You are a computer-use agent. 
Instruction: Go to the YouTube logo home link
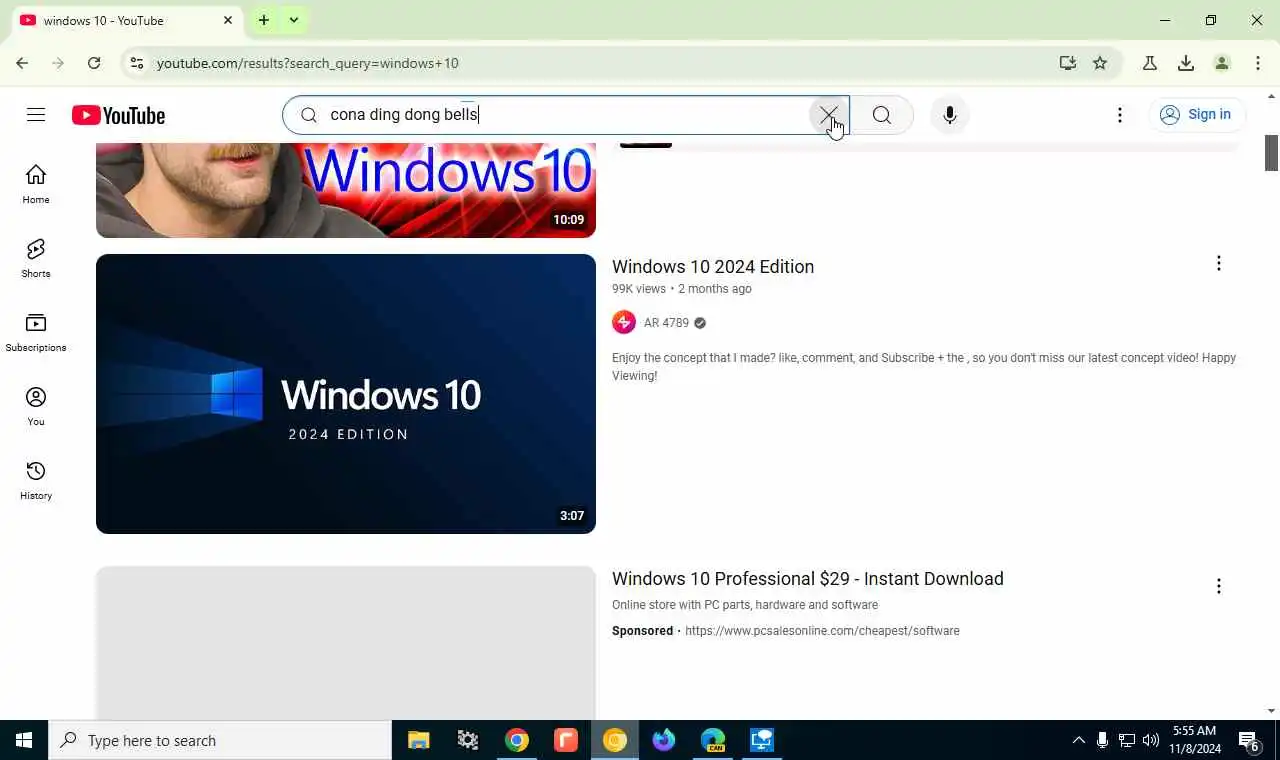tap(118, 116)
